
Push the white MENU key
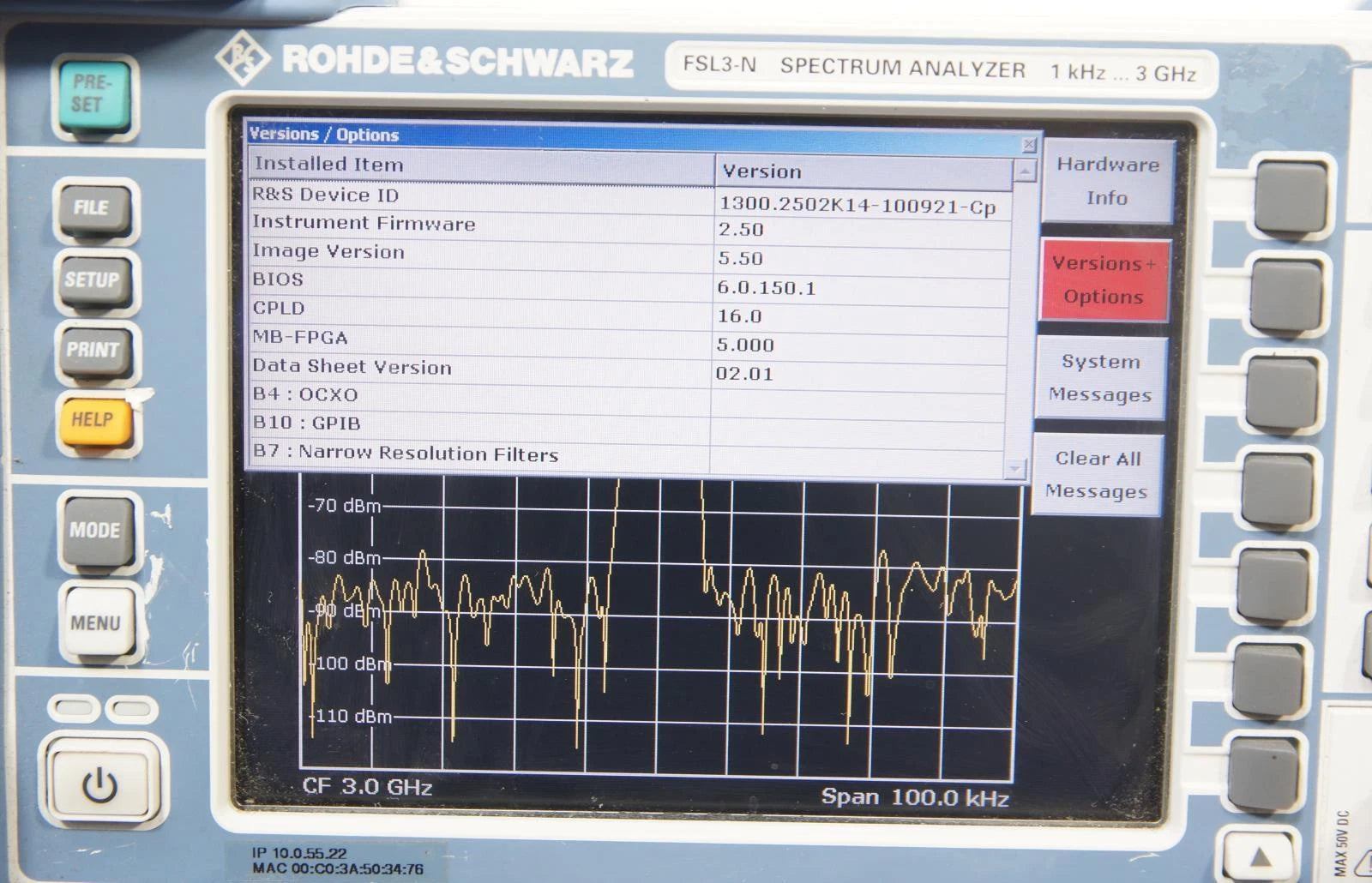pyautogui.click(x=98, y=623)
